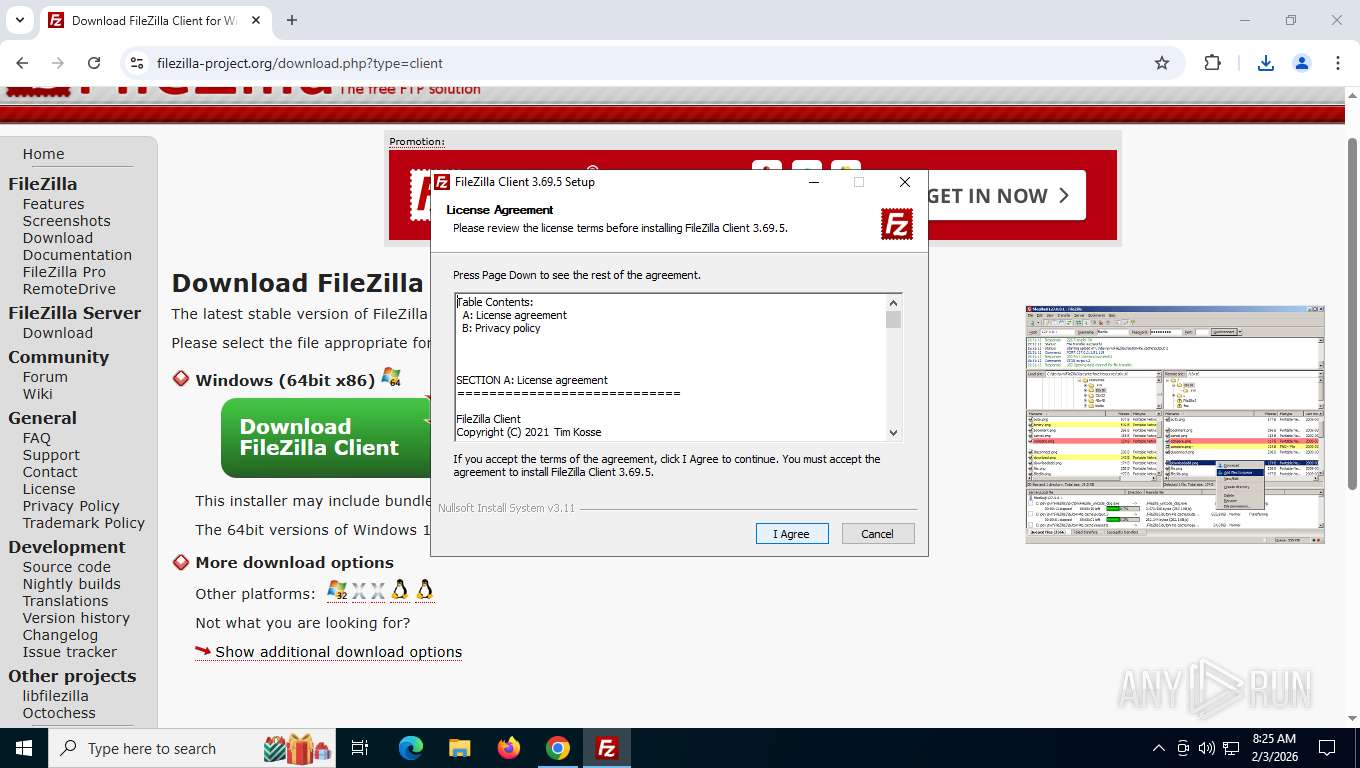
Task: Open Support in sidebar
Action: pos(51,455)
